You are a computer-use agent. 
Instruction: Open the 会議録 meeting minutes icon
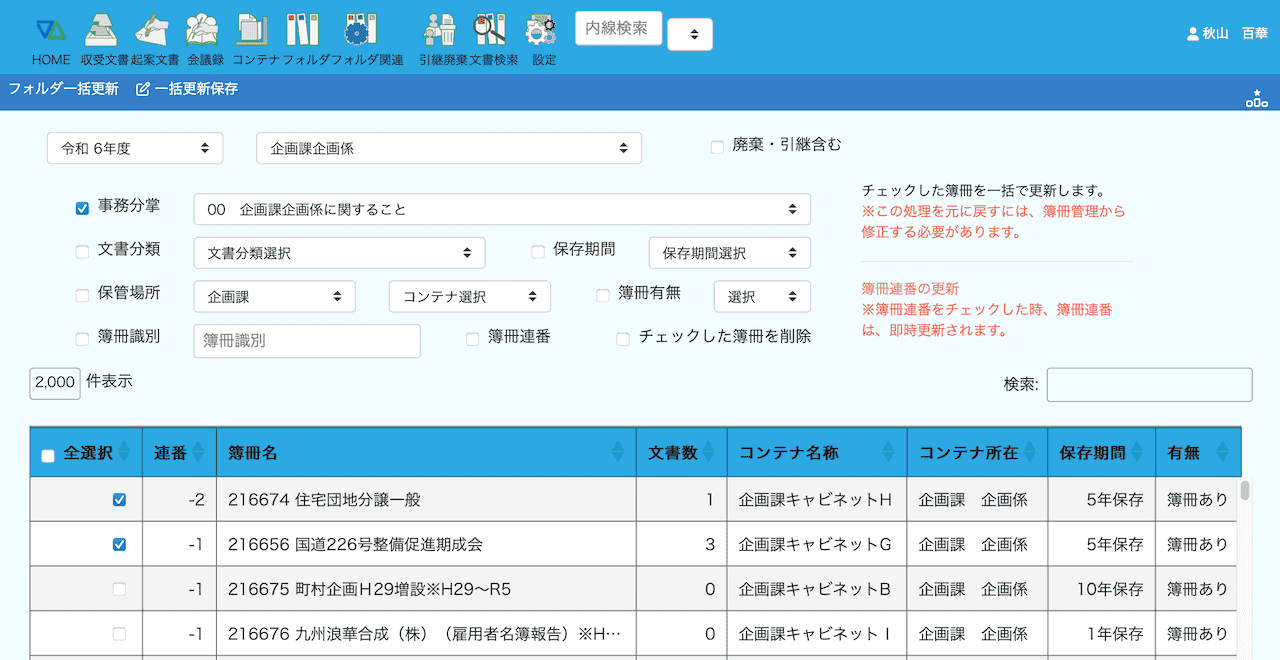pyautogui.click(x=203, y=32)
